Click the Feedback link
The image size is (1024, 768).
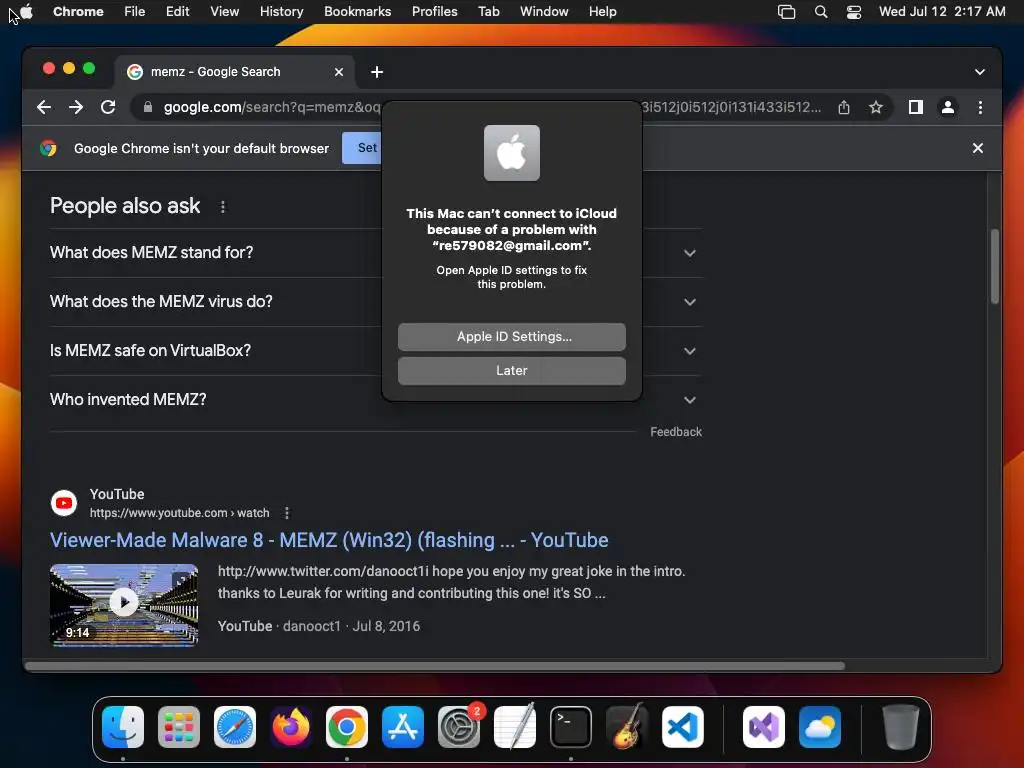pos(676,432)
